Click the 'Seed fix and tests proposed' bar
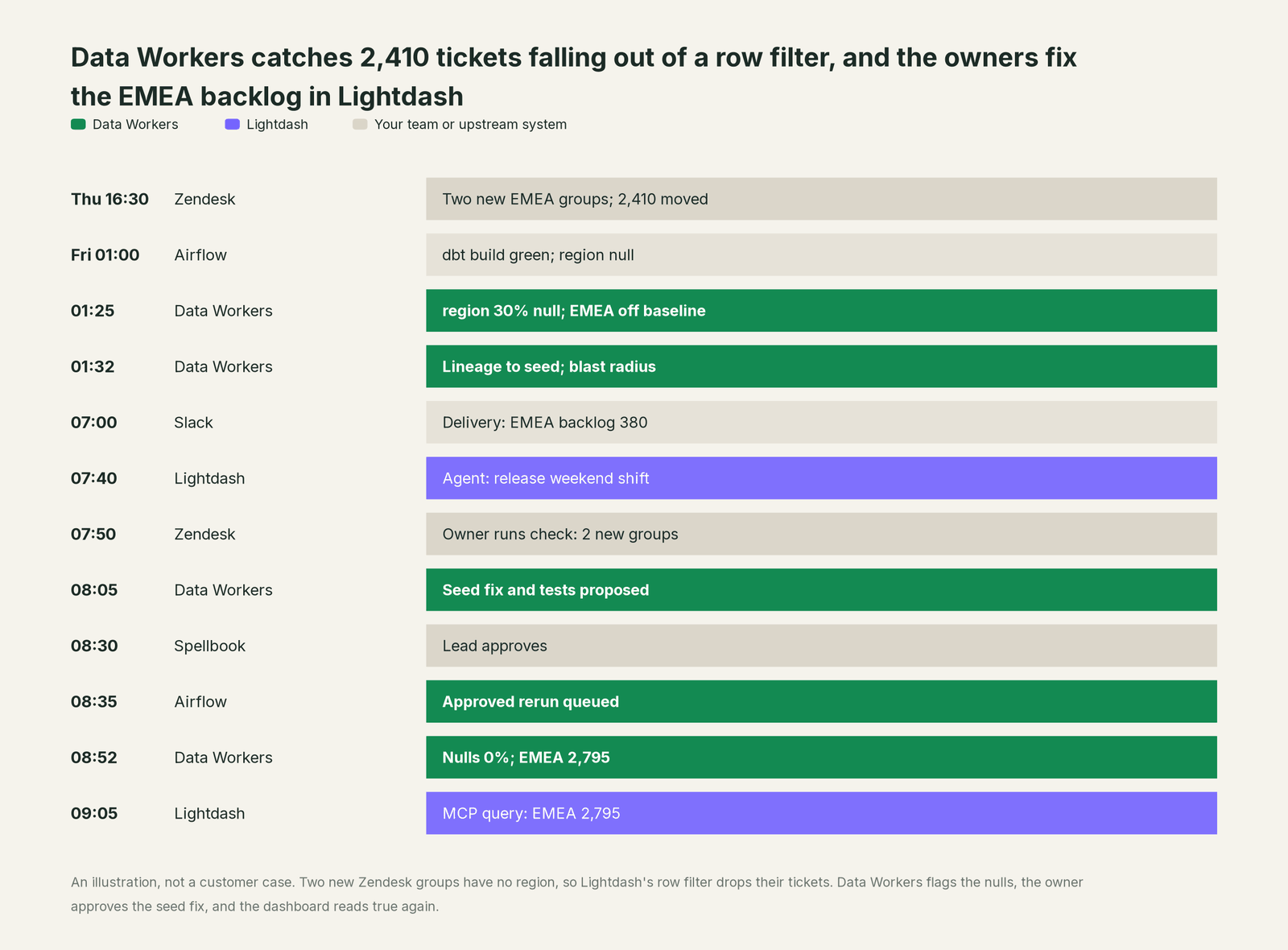 tap(821, 589)
